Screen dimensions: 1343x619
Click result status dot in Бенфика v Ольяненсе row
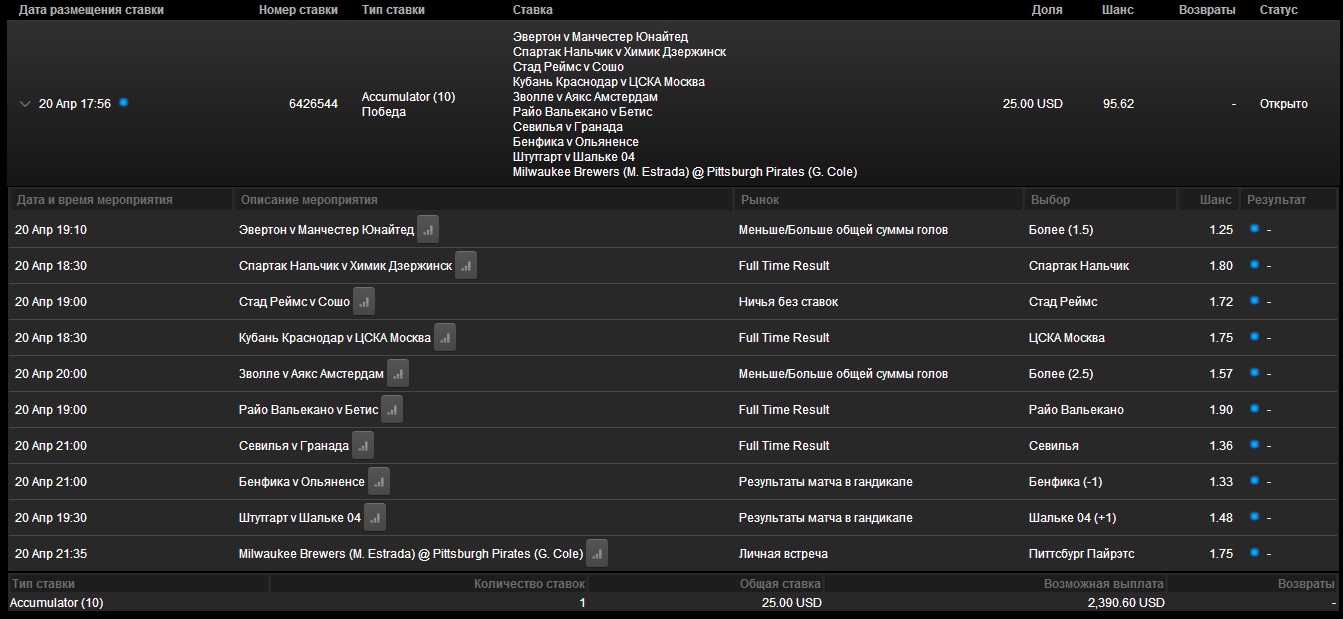point(1254,481)
